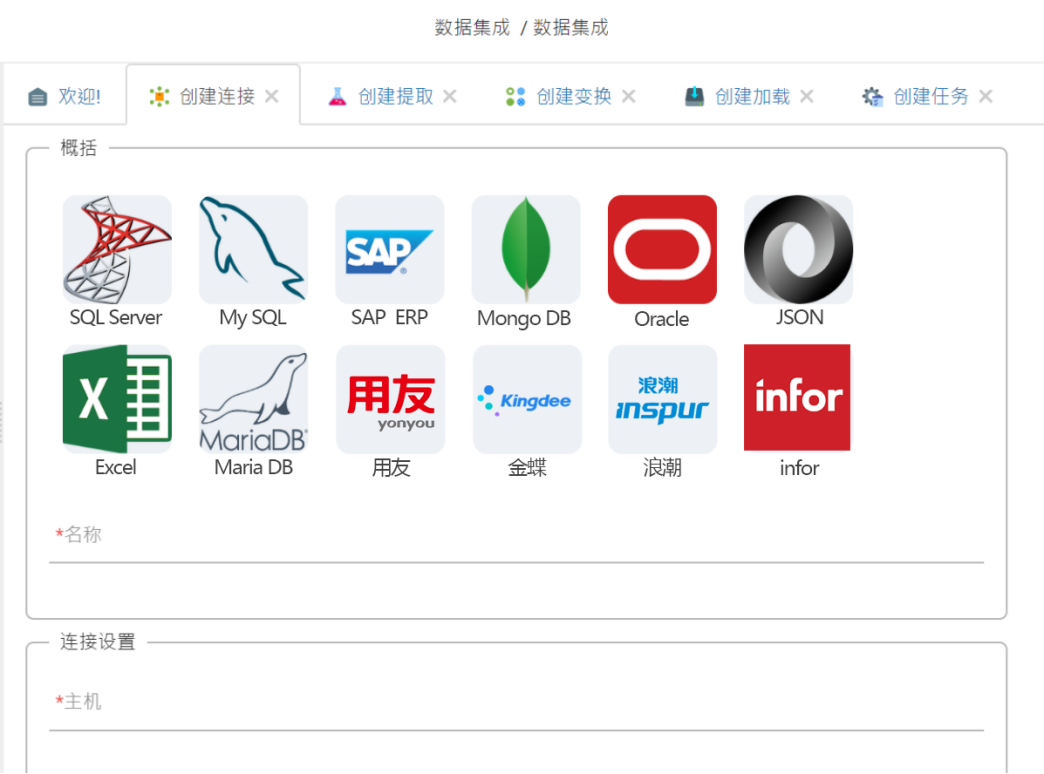This screenshot has height=774, width=1044.
Task: Click the 'SAP ERP' label text
Action: pyautogui.click(x=390, y=318)
